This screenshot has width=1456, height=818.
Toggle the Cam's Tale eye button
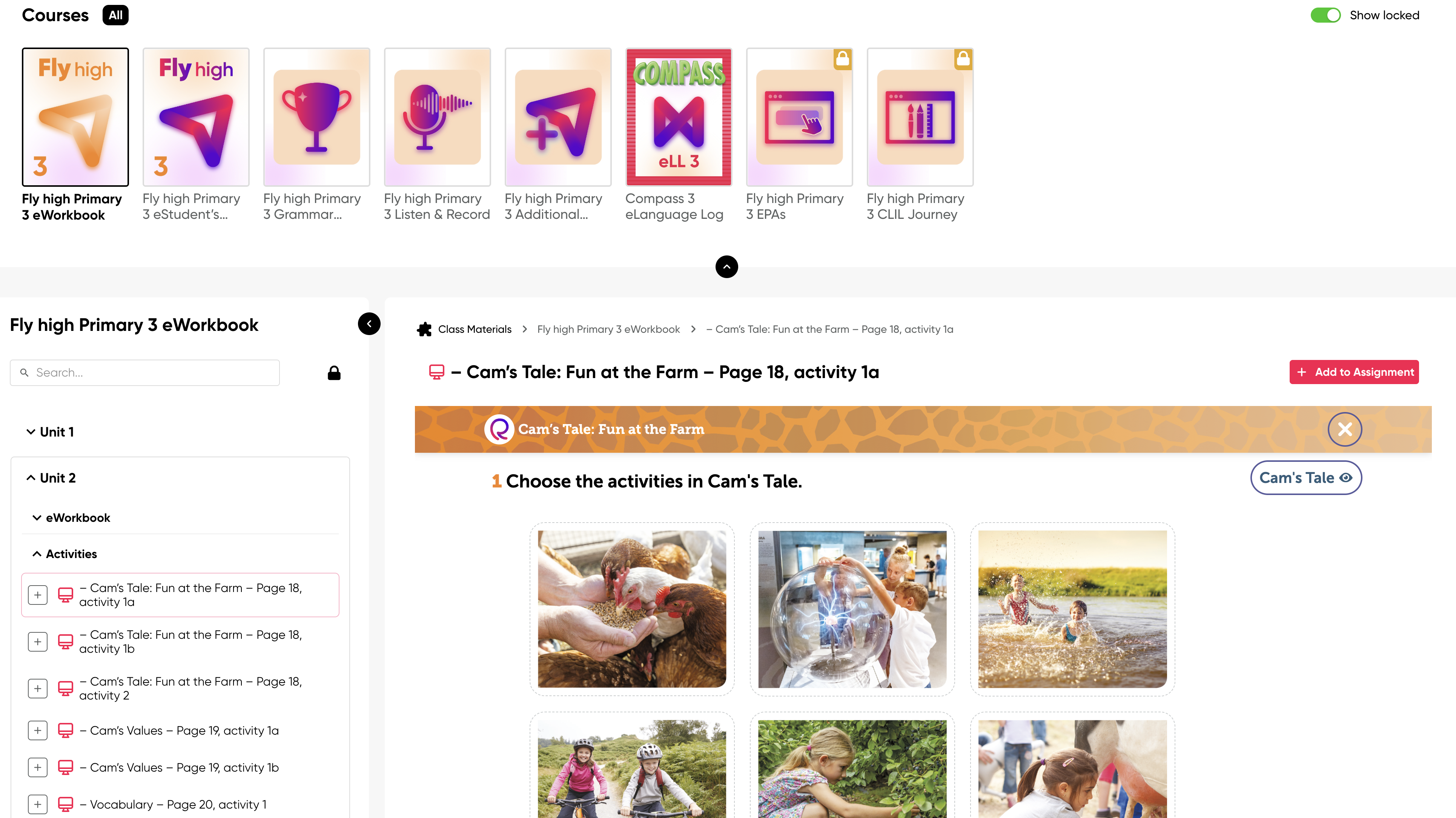(x=1305, y=478)
